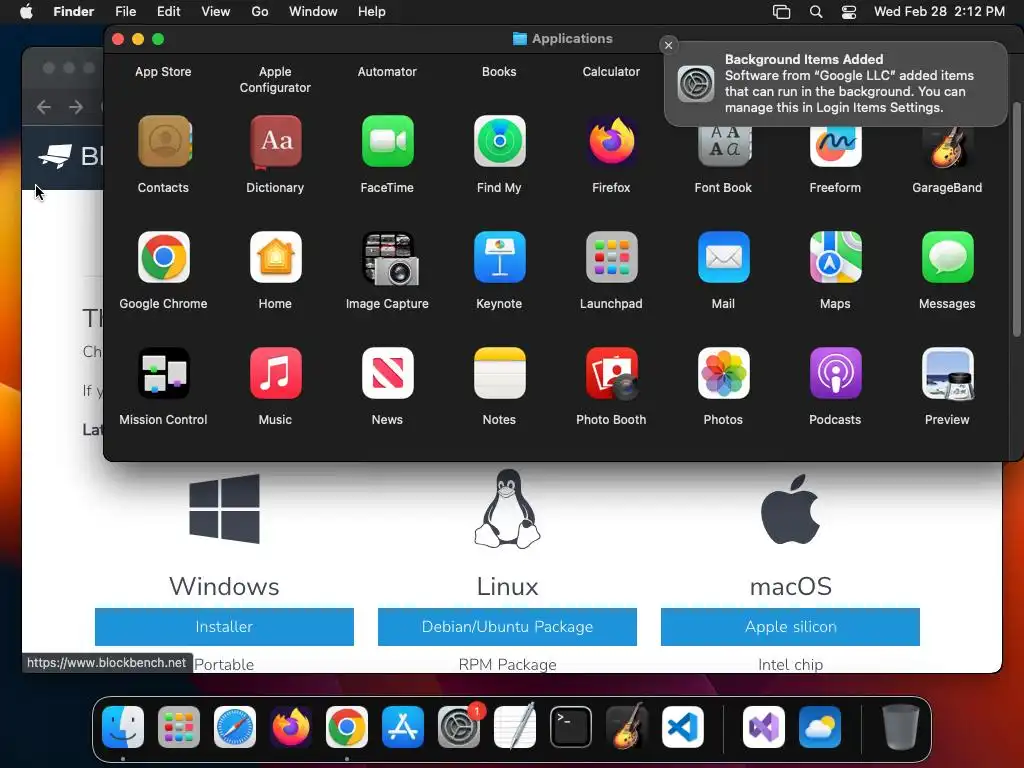This screenshot has height=768, width=1024.
Task: Launch Photo Booth
Action: (611, 374)
